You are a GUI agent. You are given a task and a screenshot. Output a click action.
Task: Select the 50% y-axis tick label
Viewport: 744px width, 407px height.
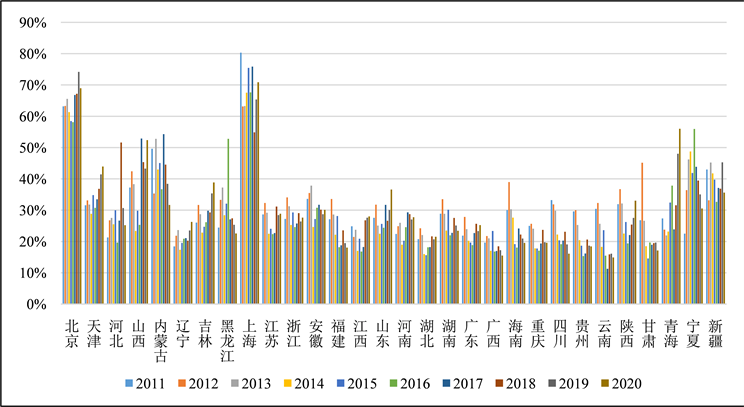point(34,148)
